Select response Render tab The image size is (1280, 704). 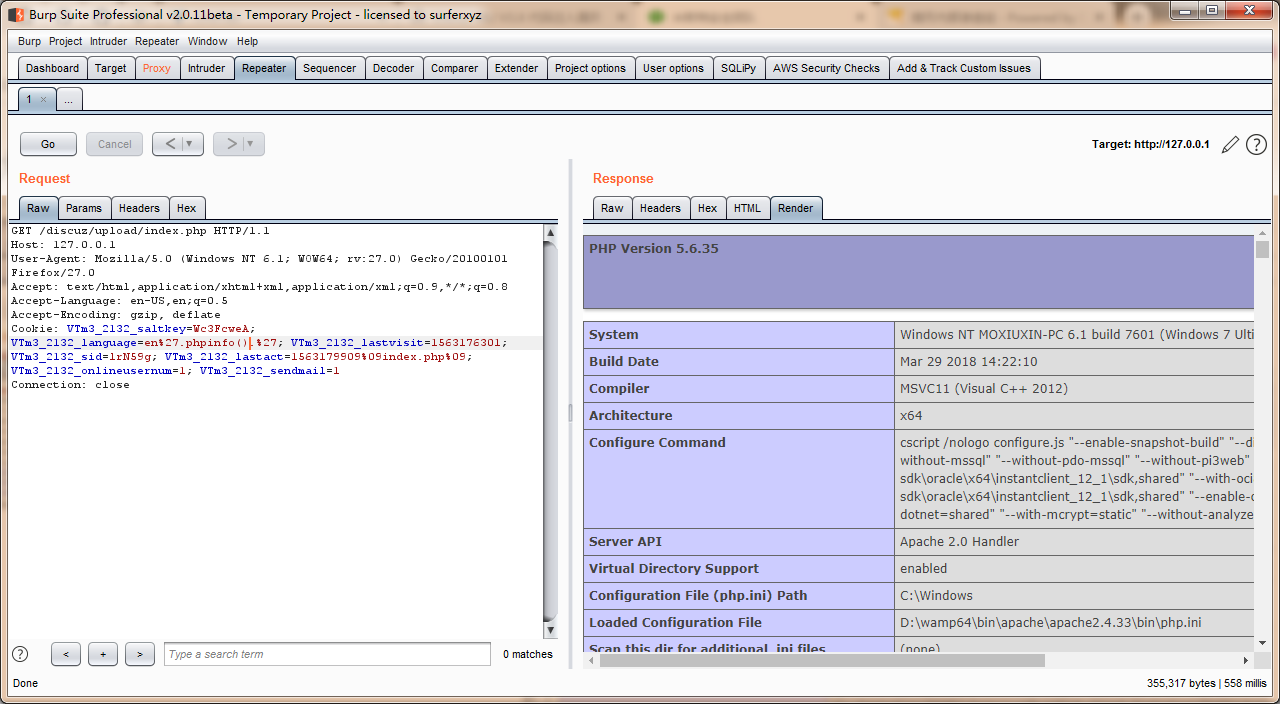(796, 208)
